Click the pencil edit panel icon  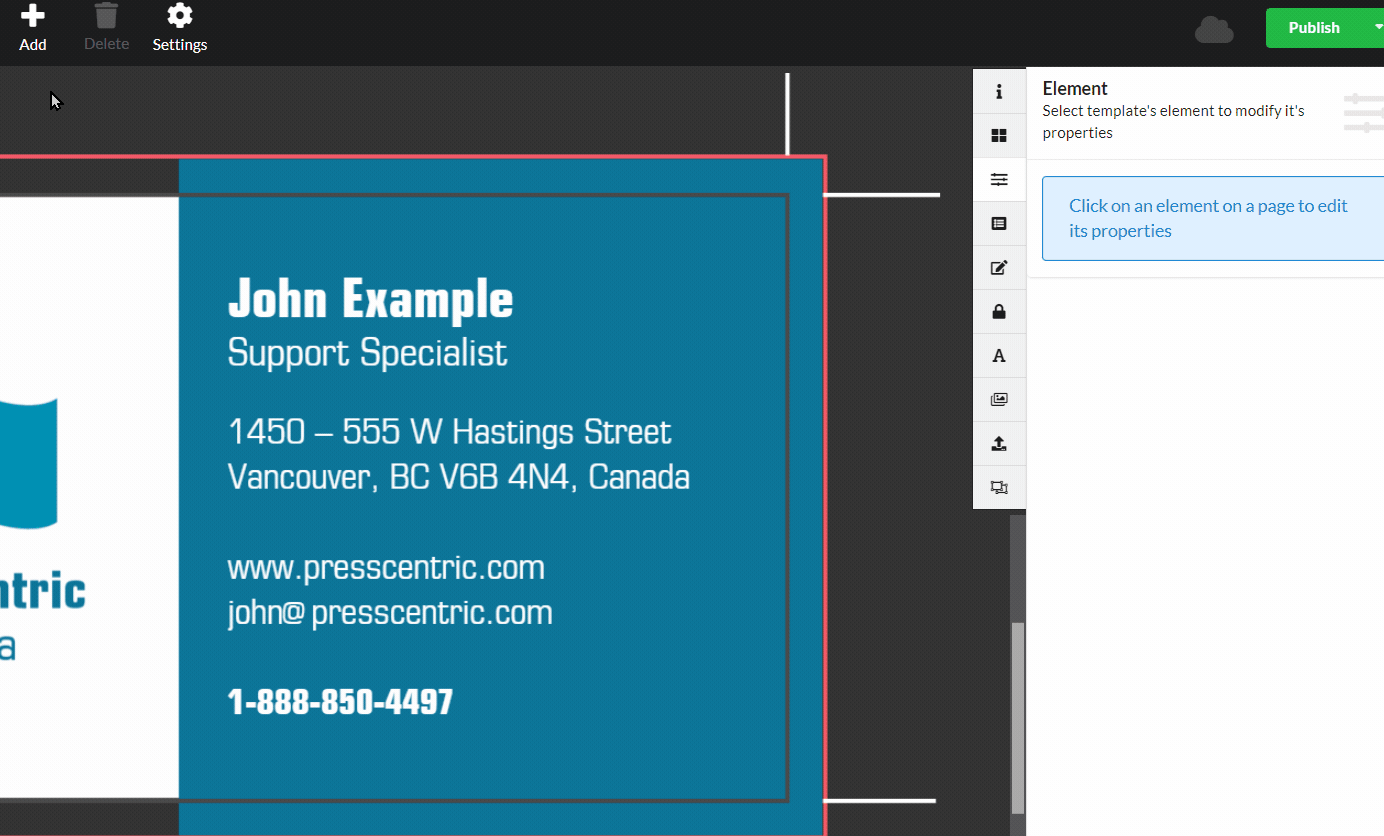(999, 268)
